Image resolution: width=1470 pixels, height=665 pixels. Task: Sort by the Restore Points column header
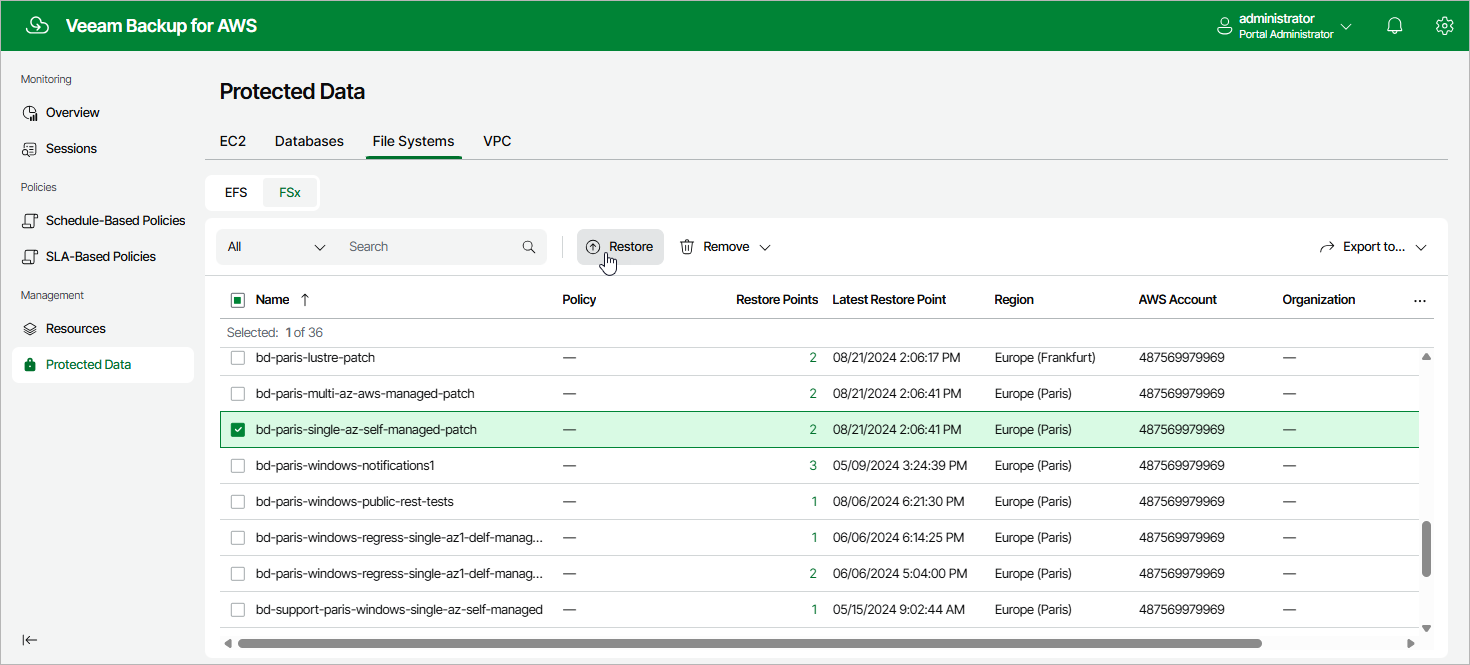click(777, 300)
